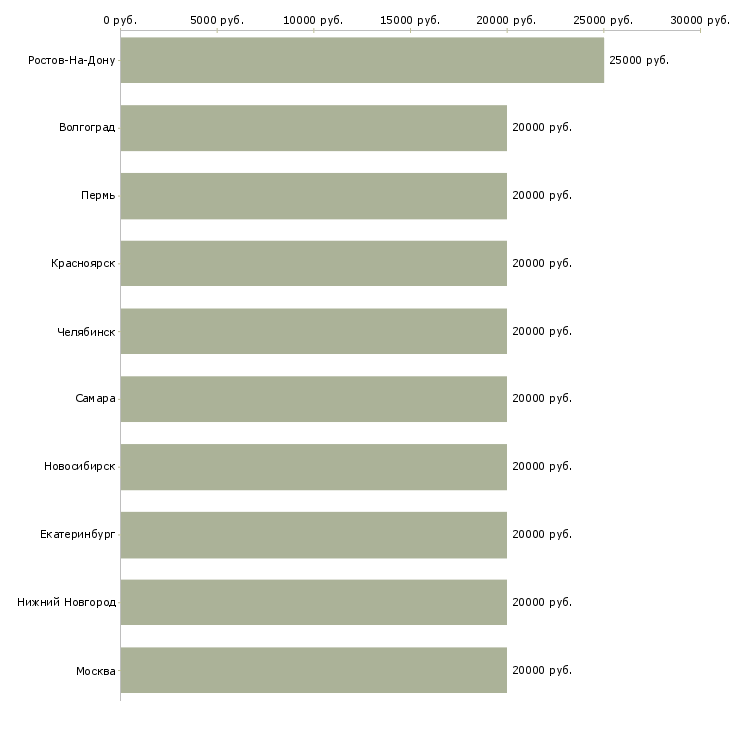Click the 25000 руб. value label beside Ростов-На-Дону bar
Image resolution: width=730 pixels, height=730 pixels.
click(x=638, y=60)
